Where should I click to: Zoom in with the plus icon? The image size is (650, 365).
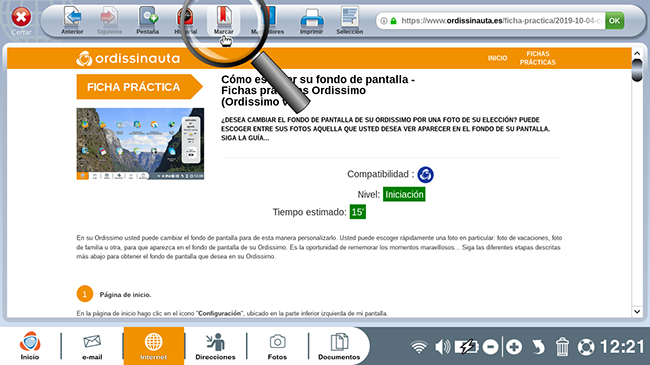514,347
